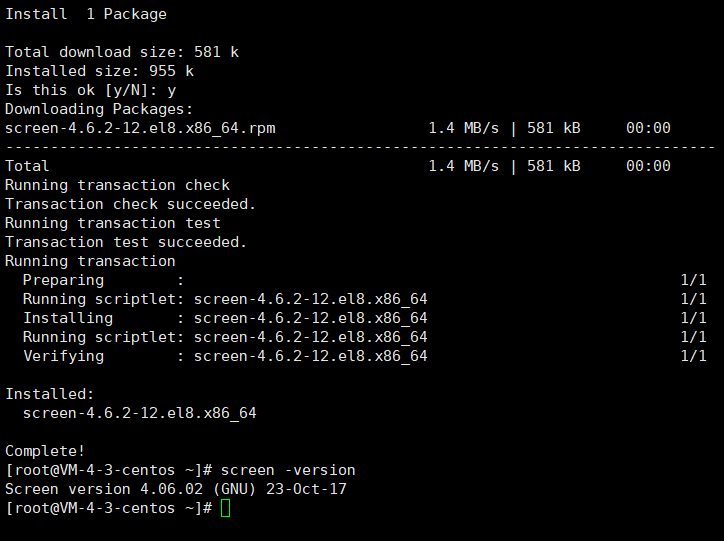Click the 'screen -version' command text

(288, 470)
